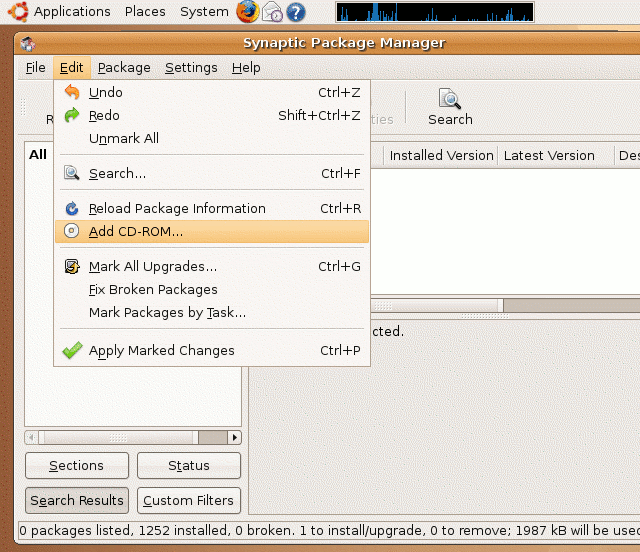Choose Apply Marked Changes entry
Image resolution: width=640 pixels, height=552 pixels.
tap(212, 350)
